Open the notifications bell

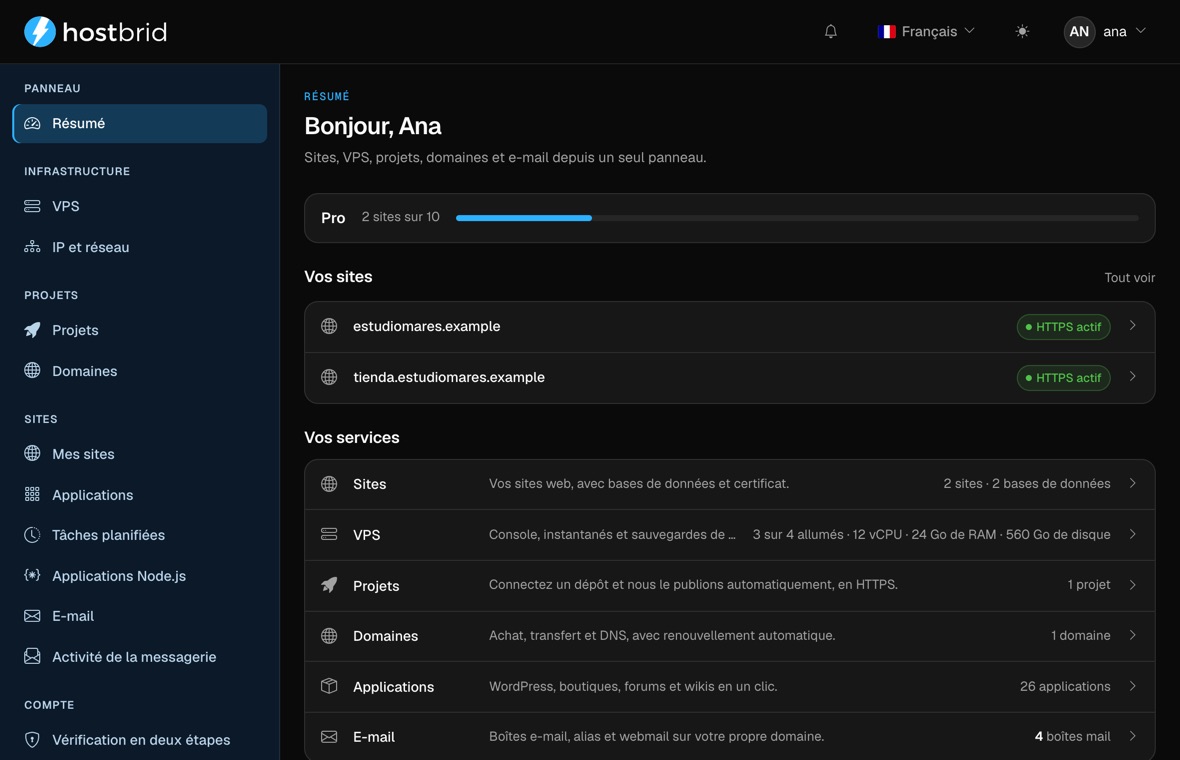(831, 32)
